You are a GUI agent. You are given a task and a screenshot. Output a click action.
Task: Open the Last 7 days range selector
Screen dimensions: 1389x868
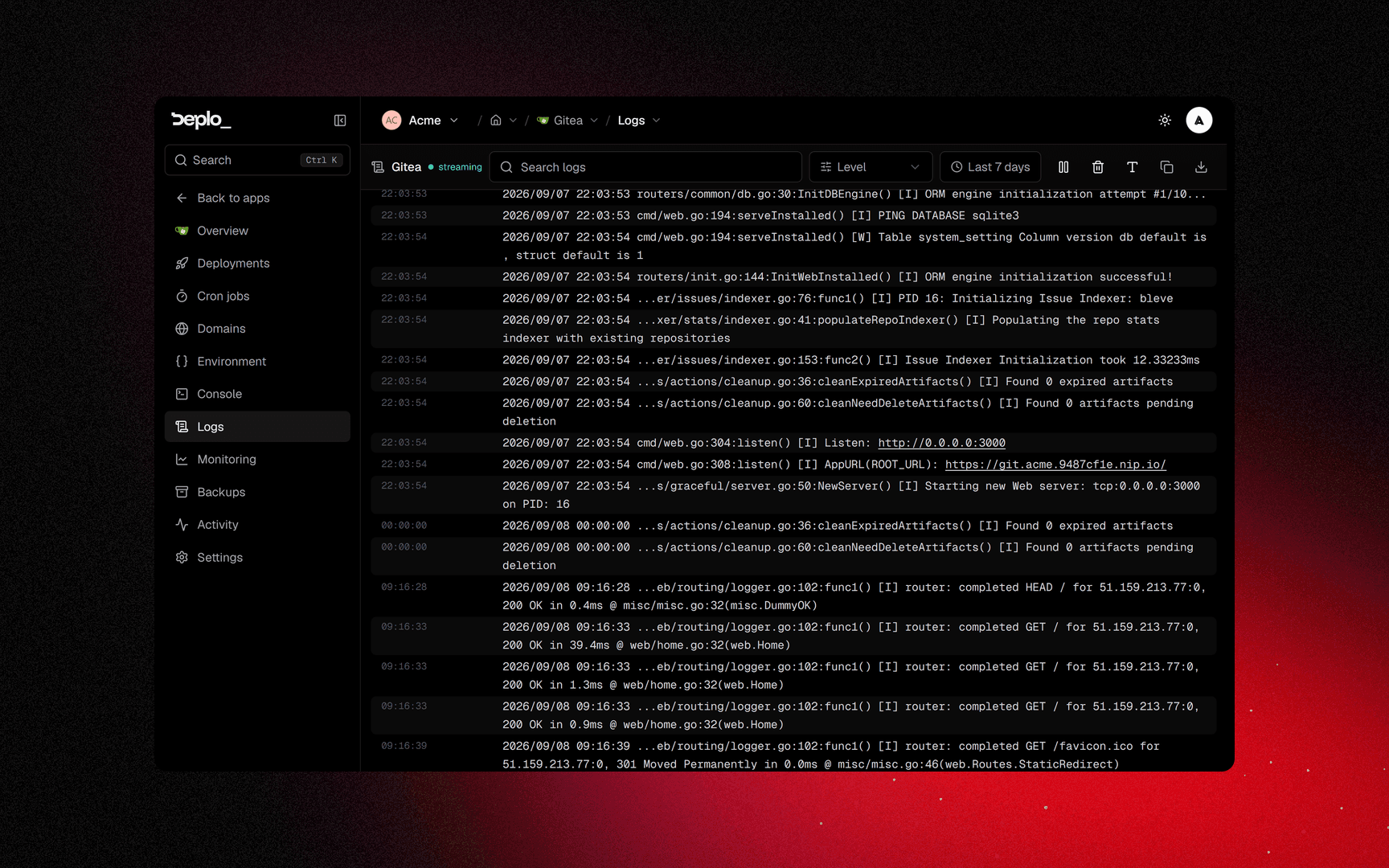pyautogui.click(x=990, y=167)
